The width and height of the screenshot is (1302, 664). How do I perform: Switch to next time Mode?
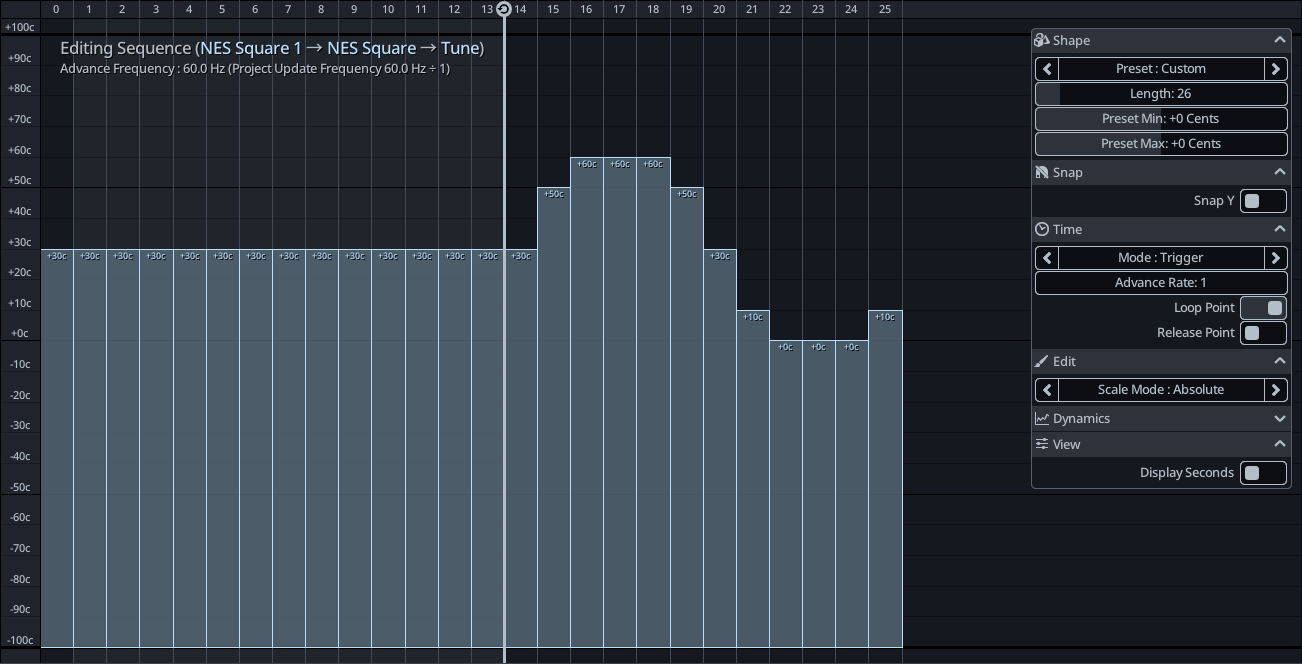[1275, 257]
